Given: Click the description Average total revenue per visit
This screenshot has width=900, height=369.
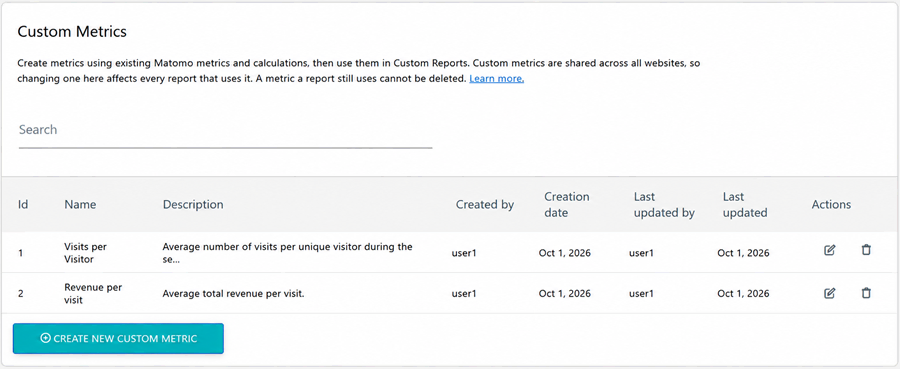Looking at the screenshot, I should click(233, 294).
